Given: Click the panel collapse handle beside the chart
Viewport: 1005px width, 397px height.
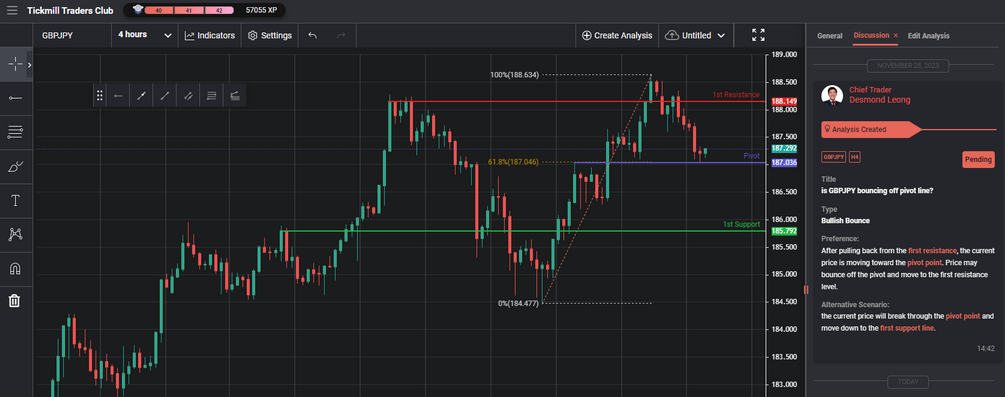Looking at the screenshot, I should pyautogui.click(x=807, y=289).
